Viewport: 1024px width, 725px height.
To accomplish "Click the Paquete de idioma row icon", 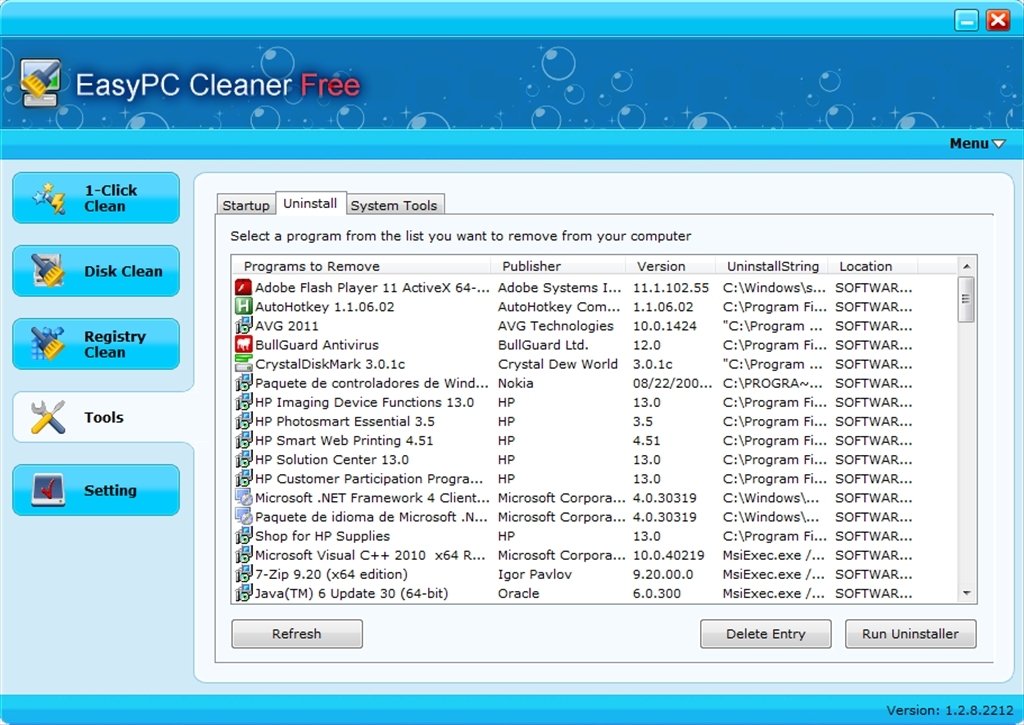I will (x=244, y=517).
